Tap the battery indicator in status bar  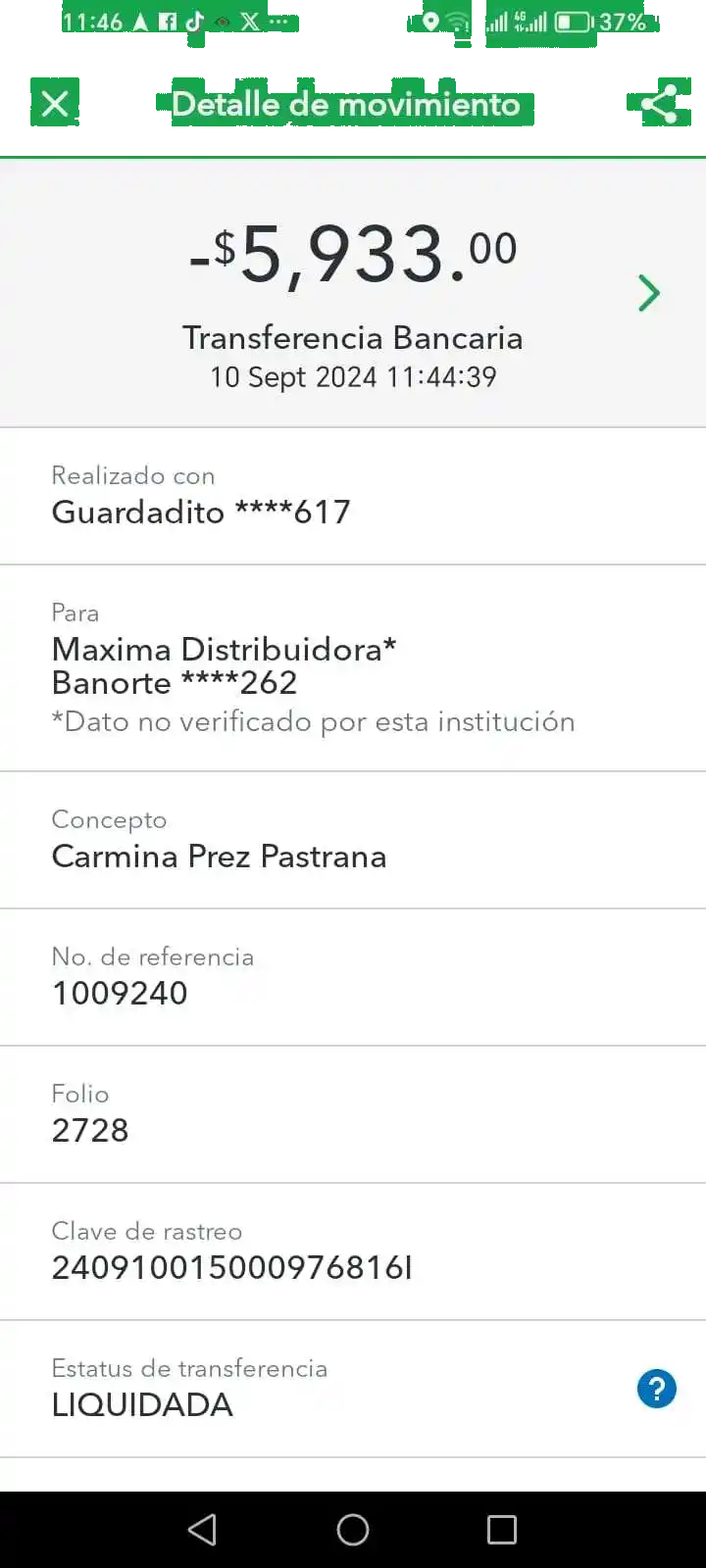coord(574,22)
